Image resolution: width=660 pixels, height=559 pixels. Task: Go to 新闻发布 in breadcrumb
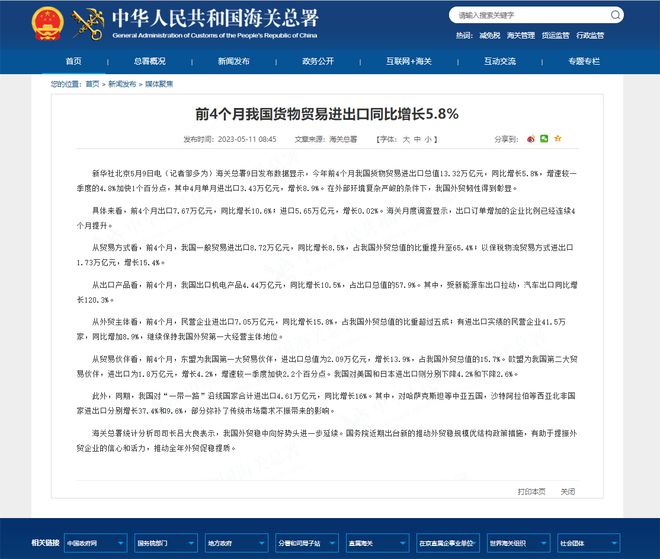[122, 84]
